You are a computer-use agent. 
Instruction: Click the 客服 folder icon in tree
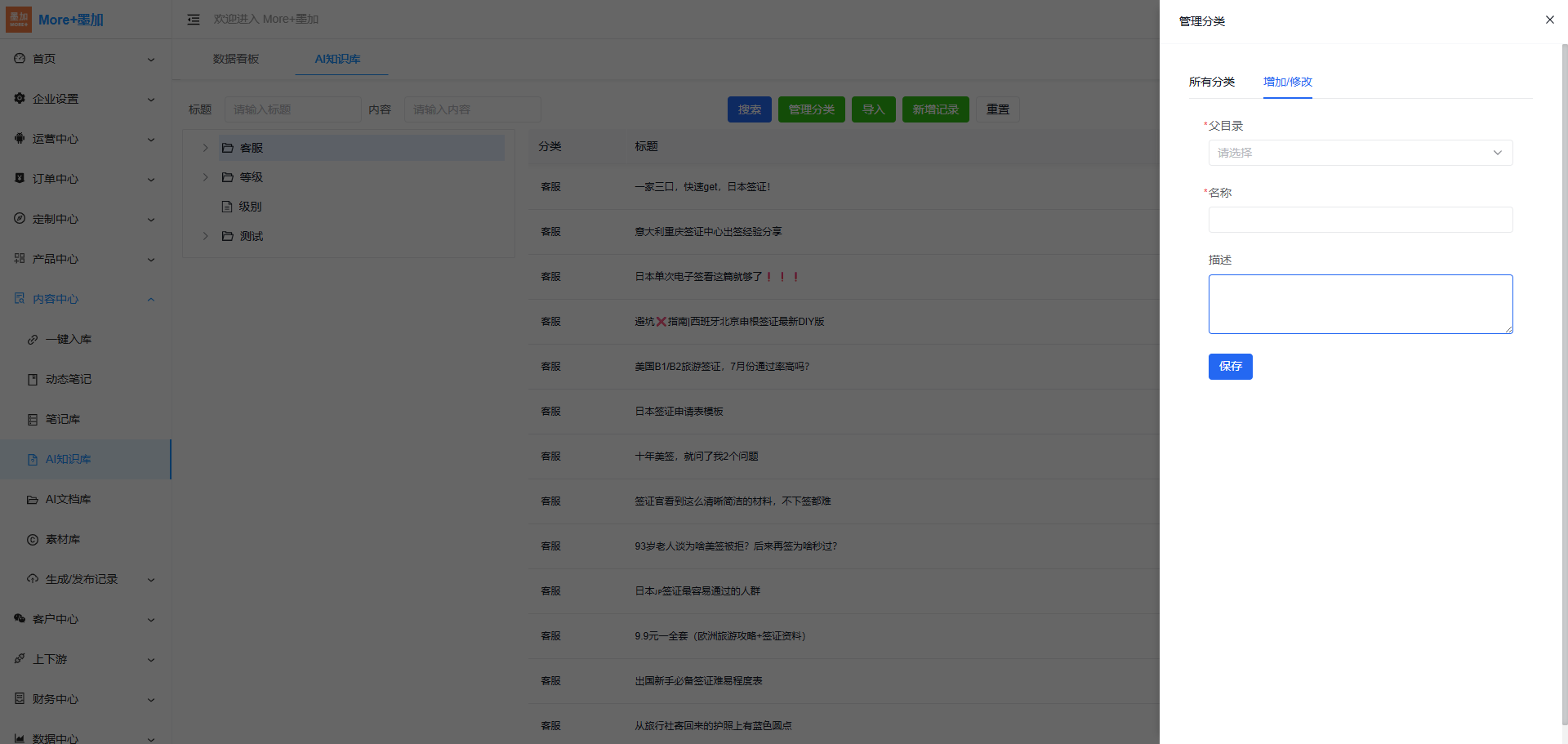228,148
